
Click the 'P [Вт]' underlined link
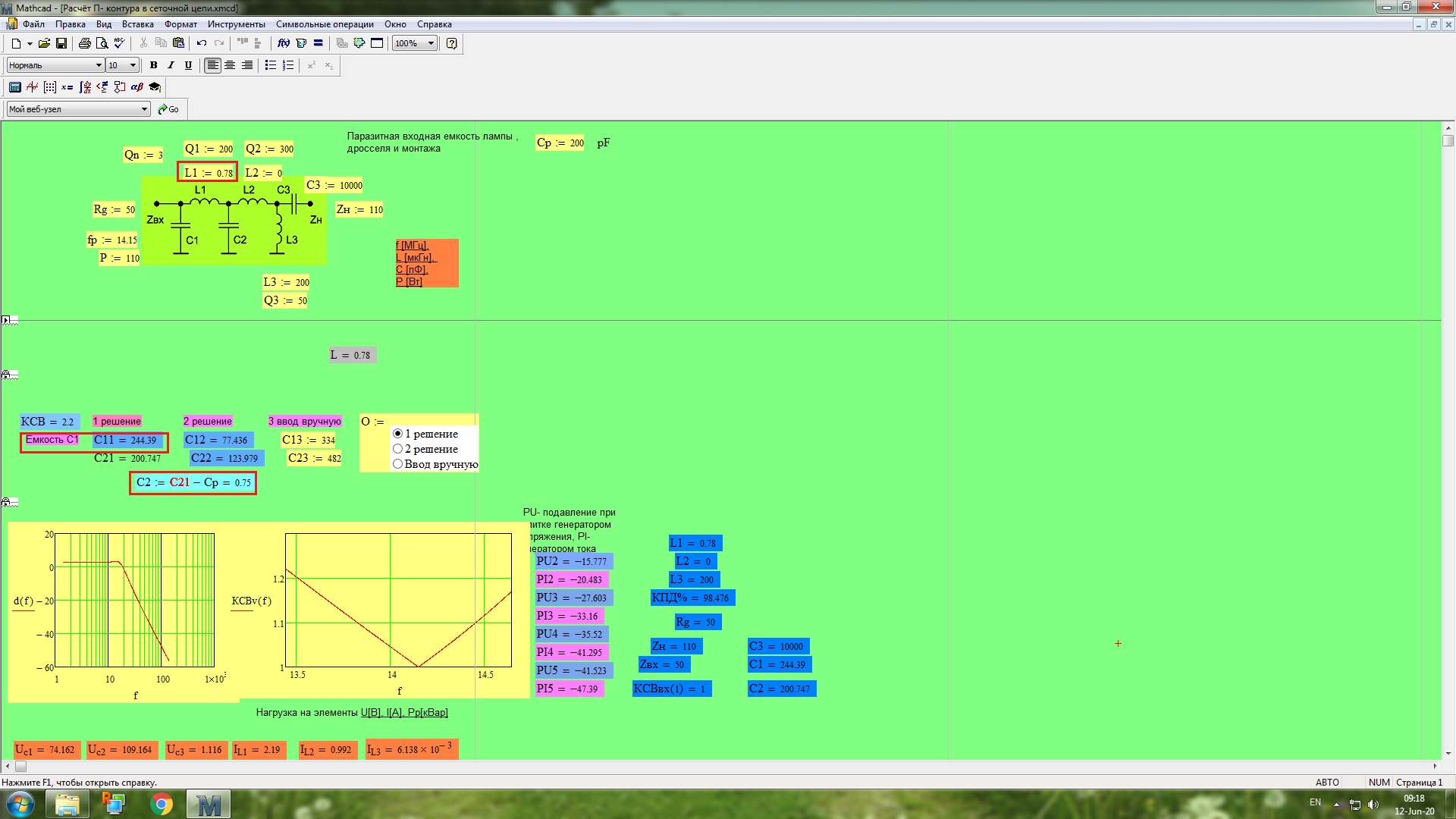coord(409,281)
